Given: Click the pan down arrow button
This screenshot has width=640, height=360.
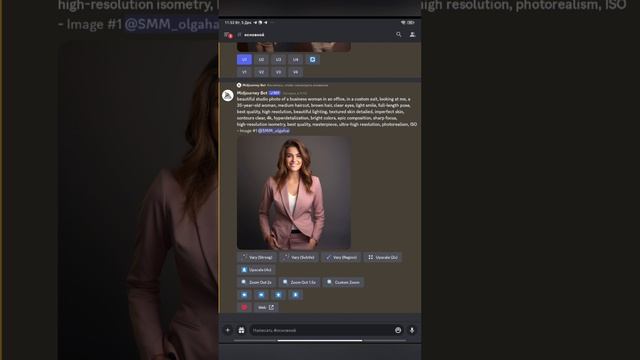Looking at the screenshot, I should tap(296, 295).
